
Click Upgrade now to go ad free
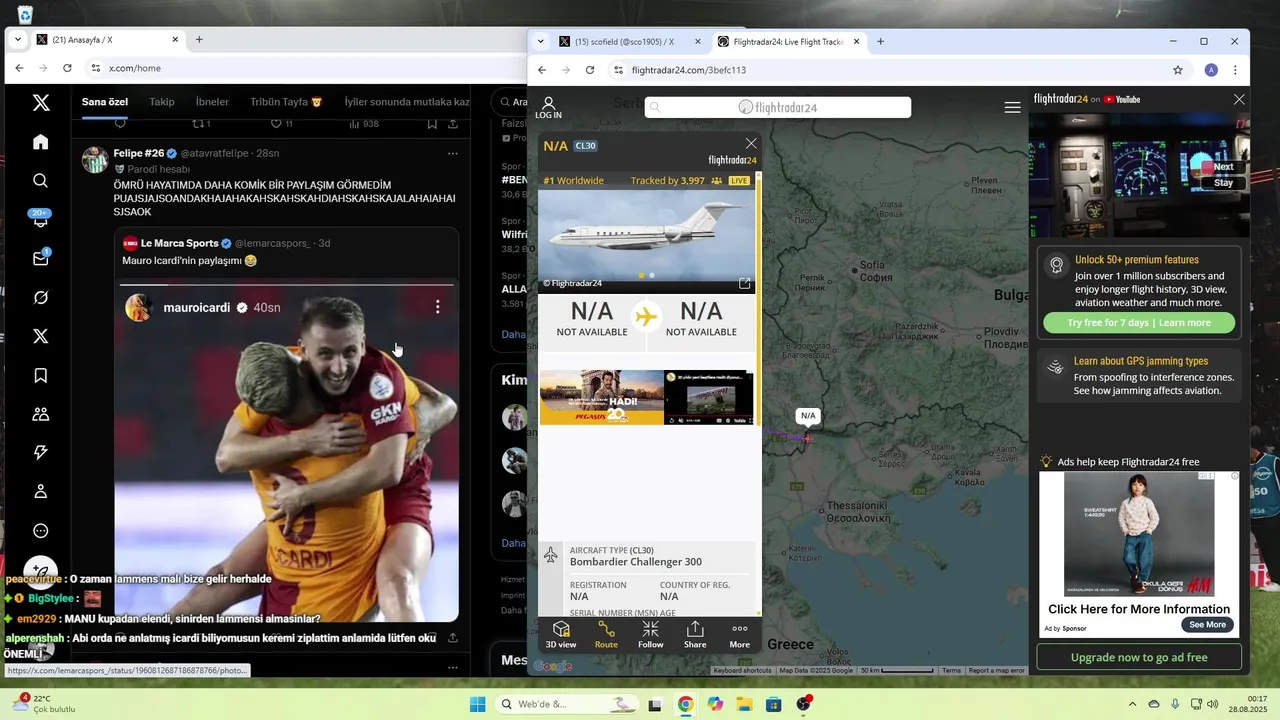pos(1139,657)
